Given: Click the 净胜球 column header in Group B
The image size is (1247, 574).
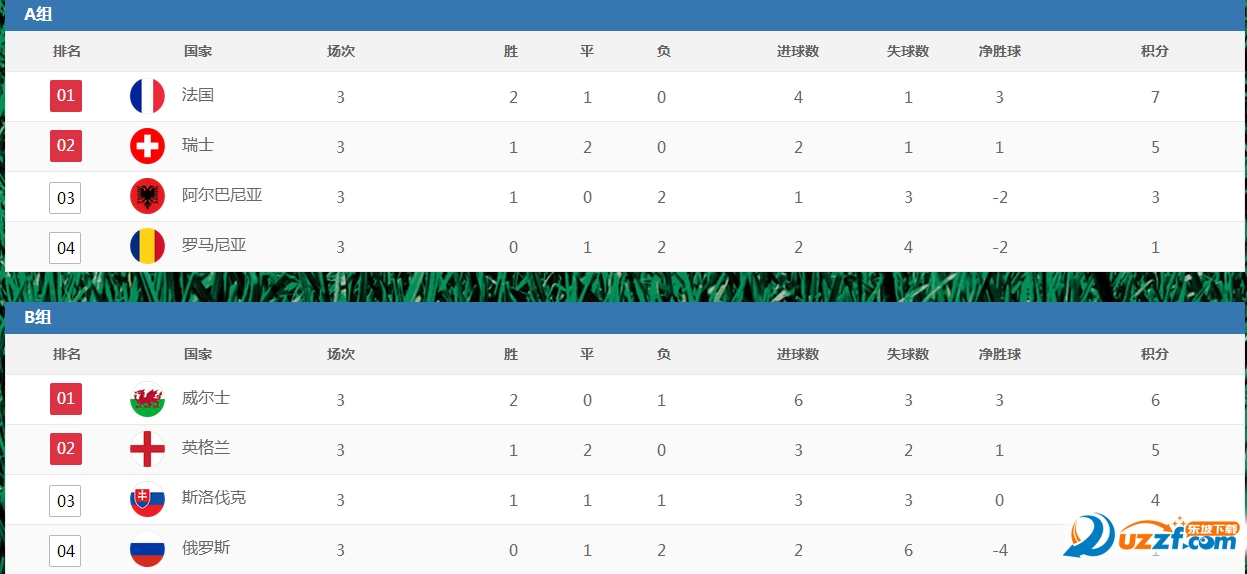Looking at the screenshot, I should click(x=999, y=354).
